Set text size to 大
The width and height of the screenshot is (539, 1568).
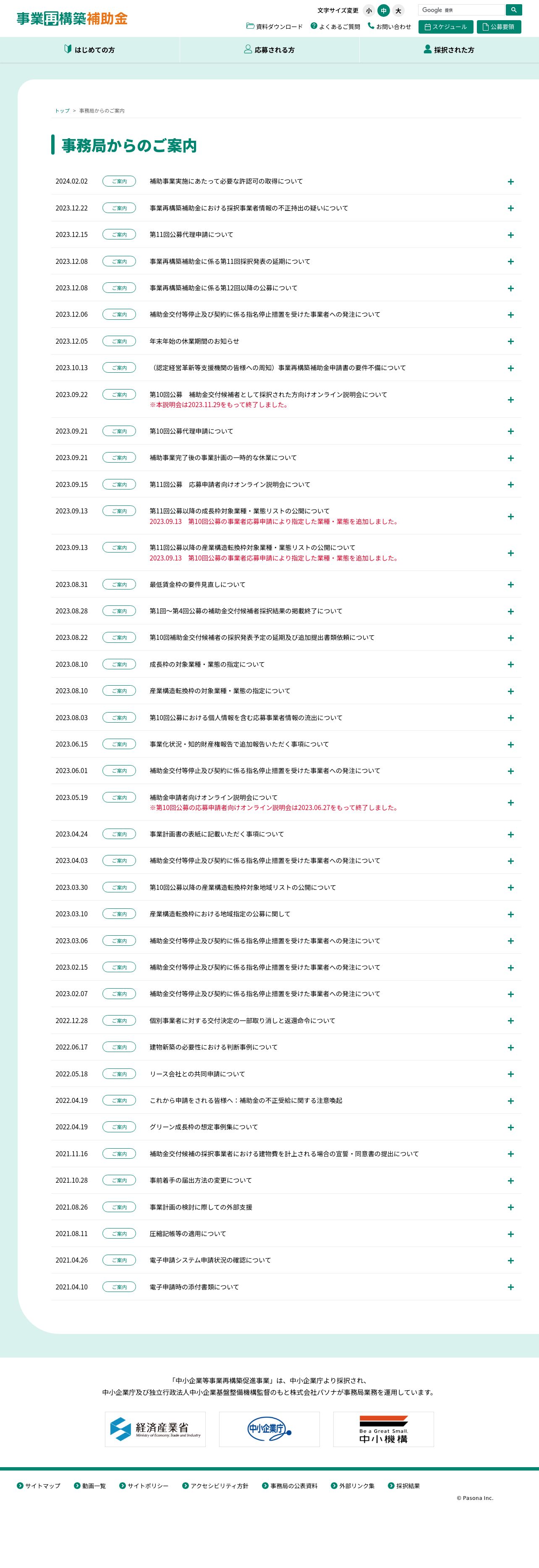coord(398,11)
